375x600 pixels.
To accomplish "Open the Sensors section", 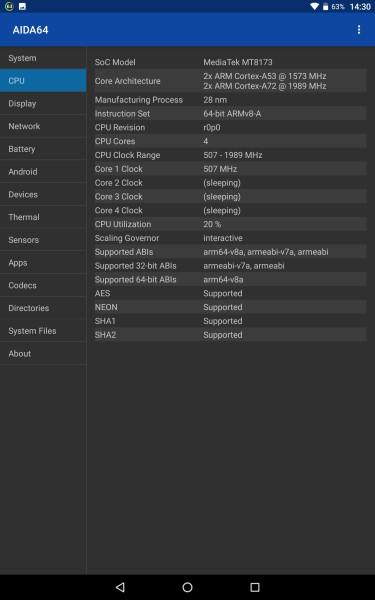I will (x=43, y=240).
